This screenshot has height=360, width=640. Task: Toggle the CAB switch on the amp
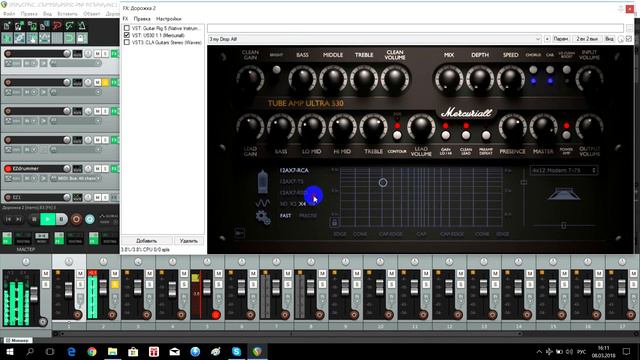click(x=550, y=70)
